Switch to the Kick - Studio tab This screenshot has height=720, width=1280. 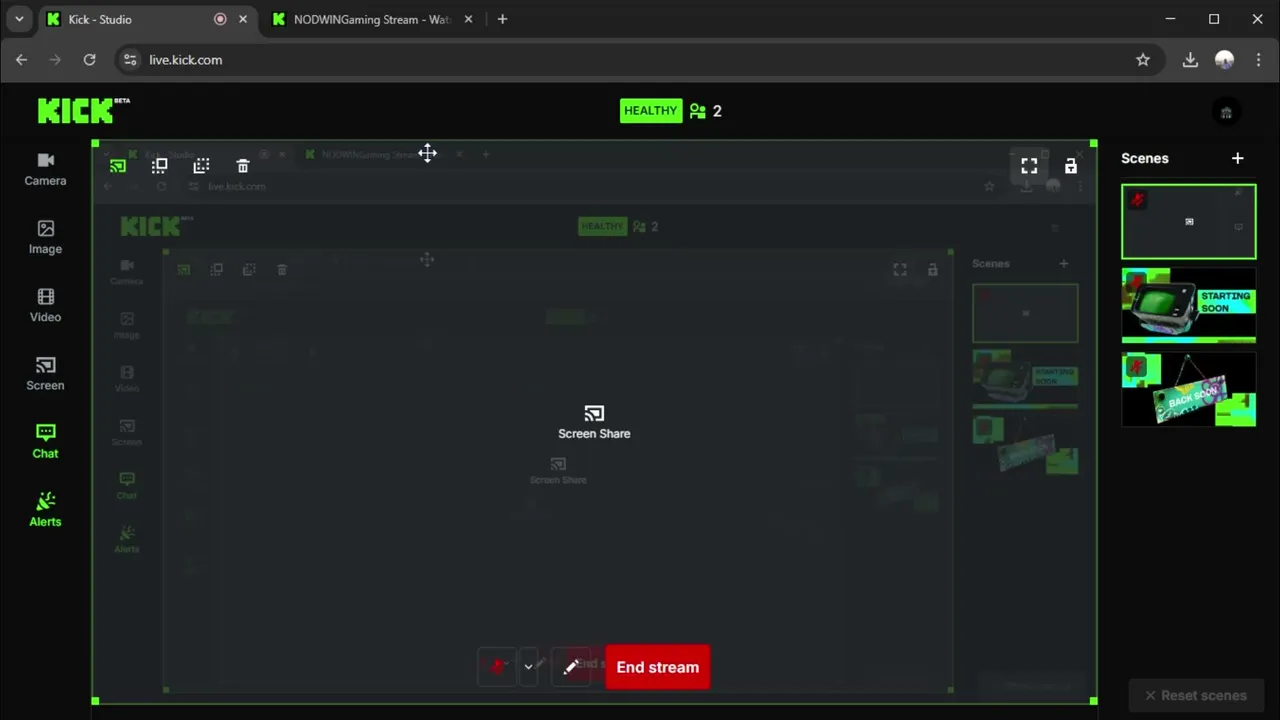click(x=147, y=19)
